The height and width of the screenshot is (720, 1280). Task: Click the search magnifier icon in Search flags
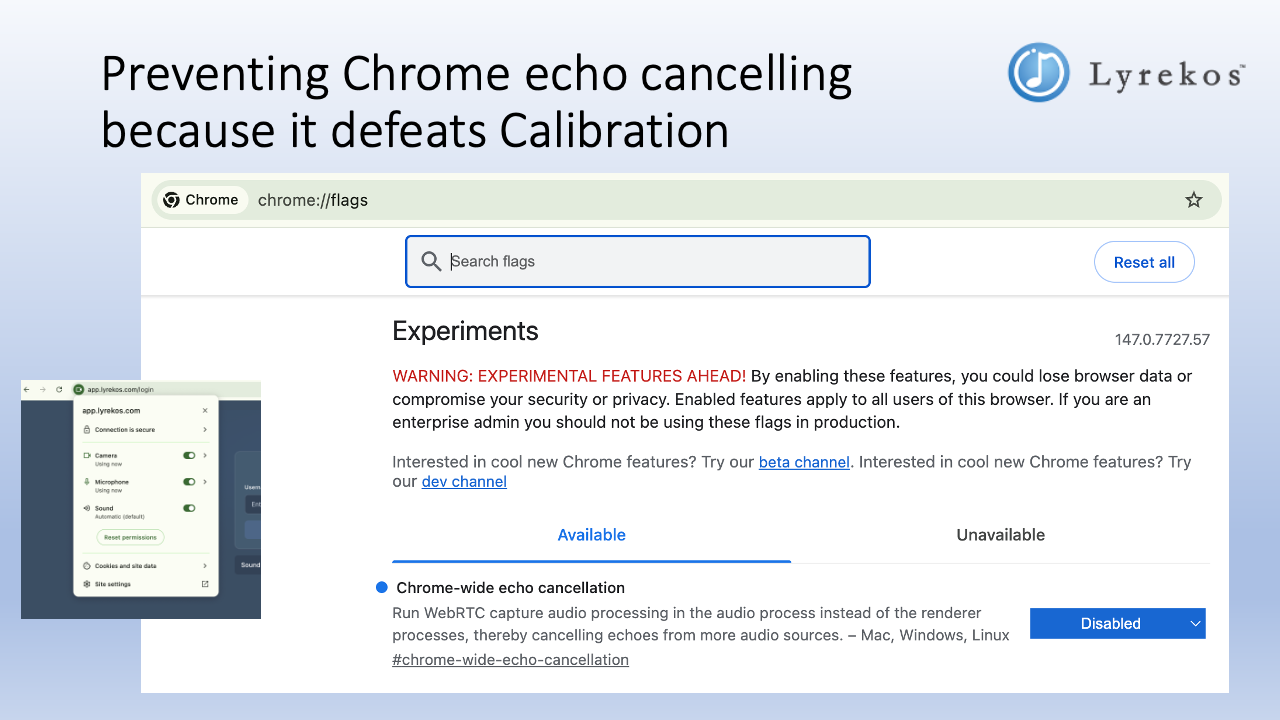click(x=431, y=261)
